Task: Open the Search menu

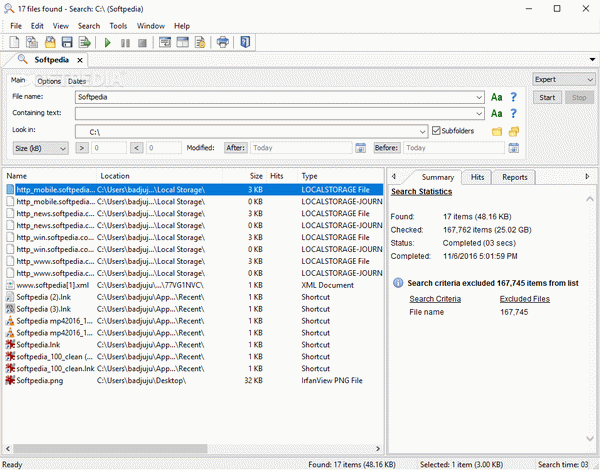Action: tap(89, 26)
